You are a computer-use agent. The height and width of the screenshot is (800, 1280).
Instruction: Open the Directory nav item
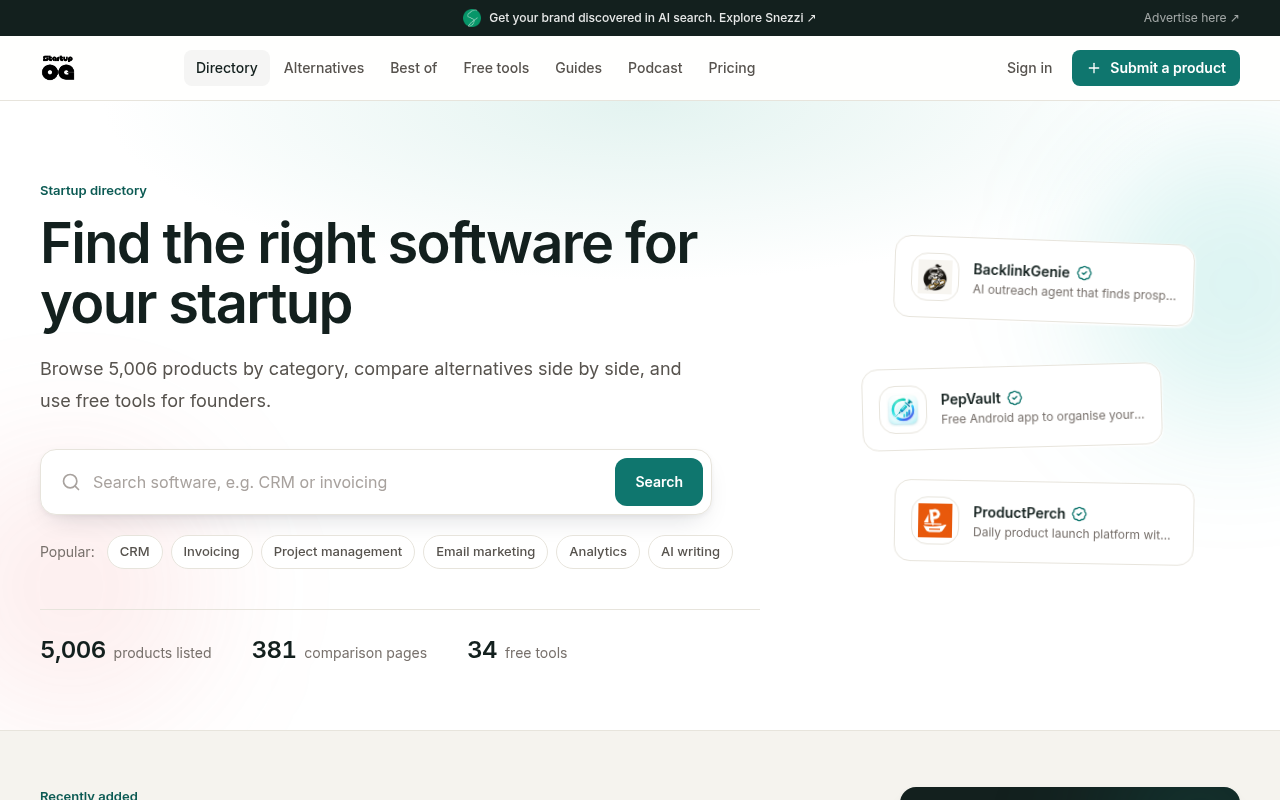click(x=227, y=68)
